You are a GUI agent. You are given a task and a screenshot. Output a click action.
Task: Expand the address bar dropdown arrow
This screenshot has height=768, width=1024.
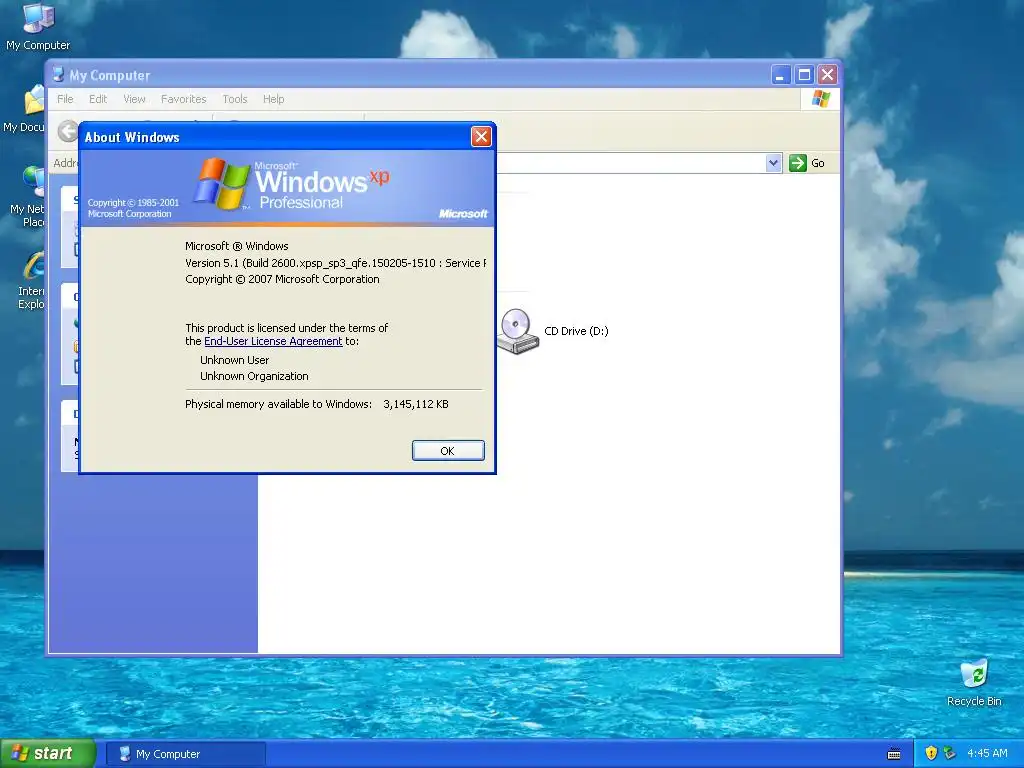[x=773, y=163]
